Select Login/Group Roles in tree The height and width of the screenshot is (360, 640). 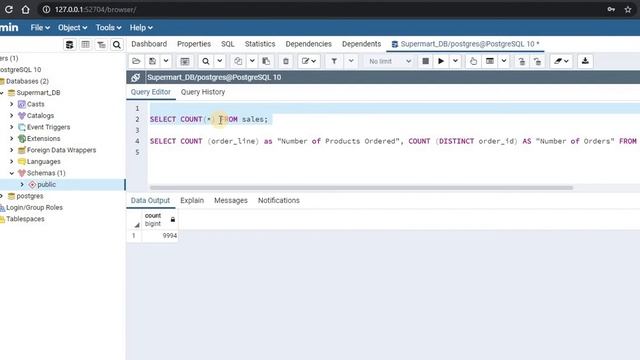(34, 208)
